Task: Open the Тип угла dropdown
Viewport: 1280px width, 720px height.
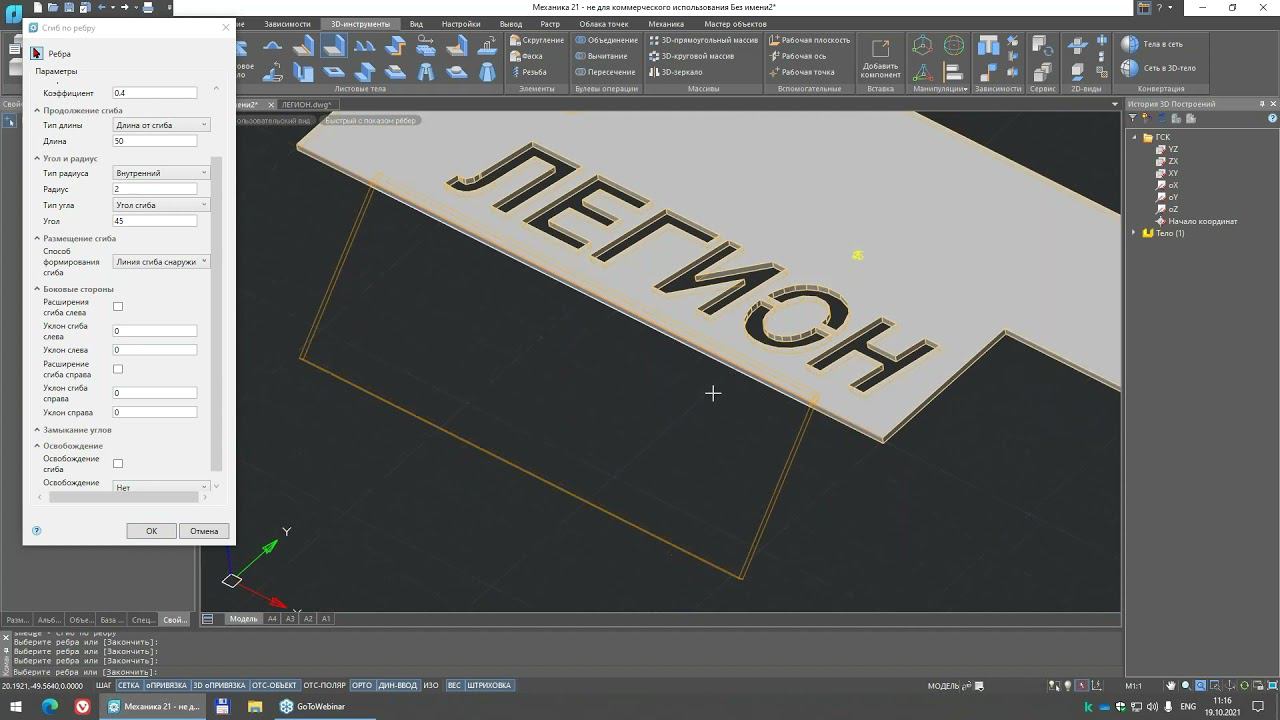Action: point(161,205)
